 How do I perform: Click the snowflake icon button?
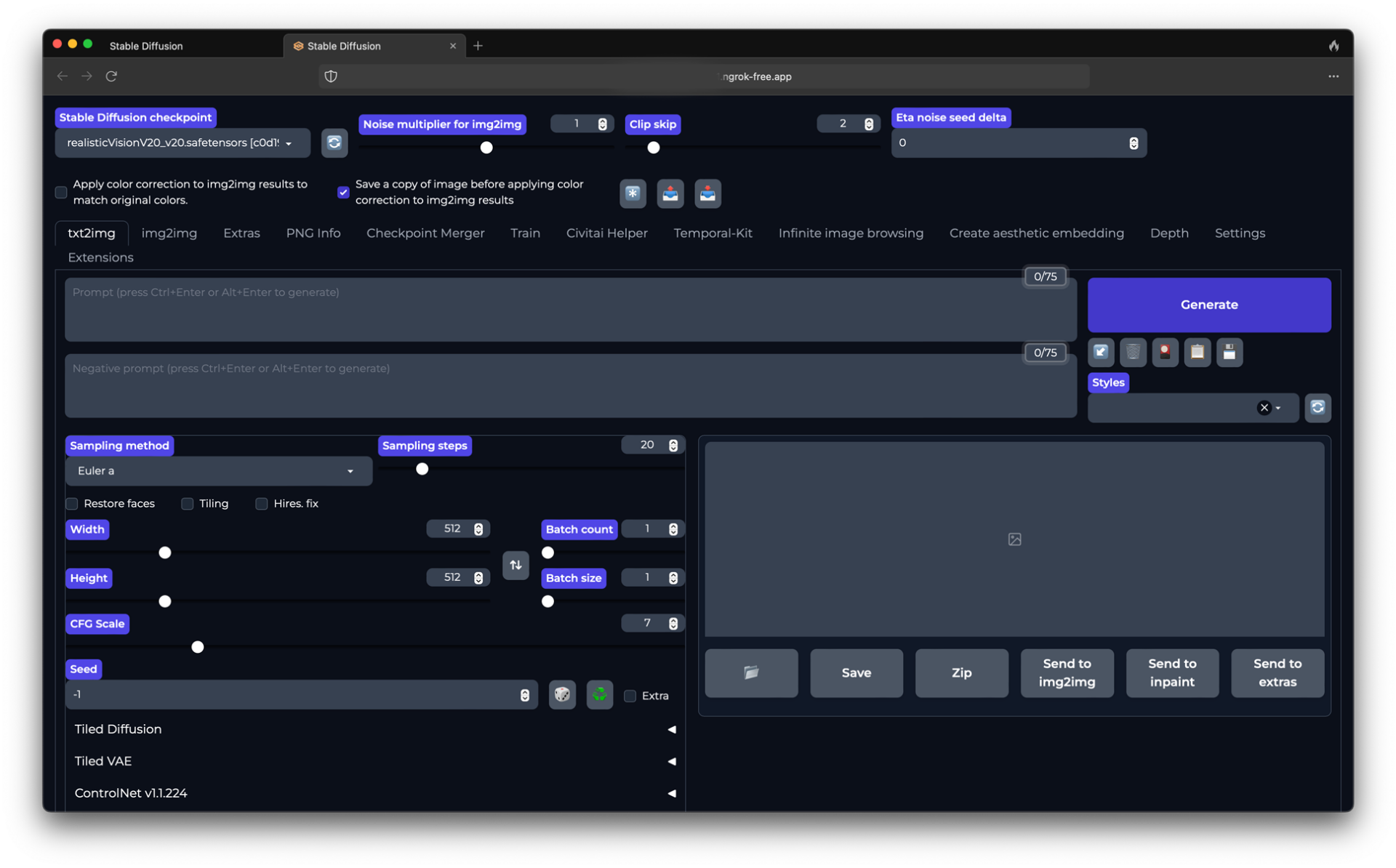tap(633, 193)
